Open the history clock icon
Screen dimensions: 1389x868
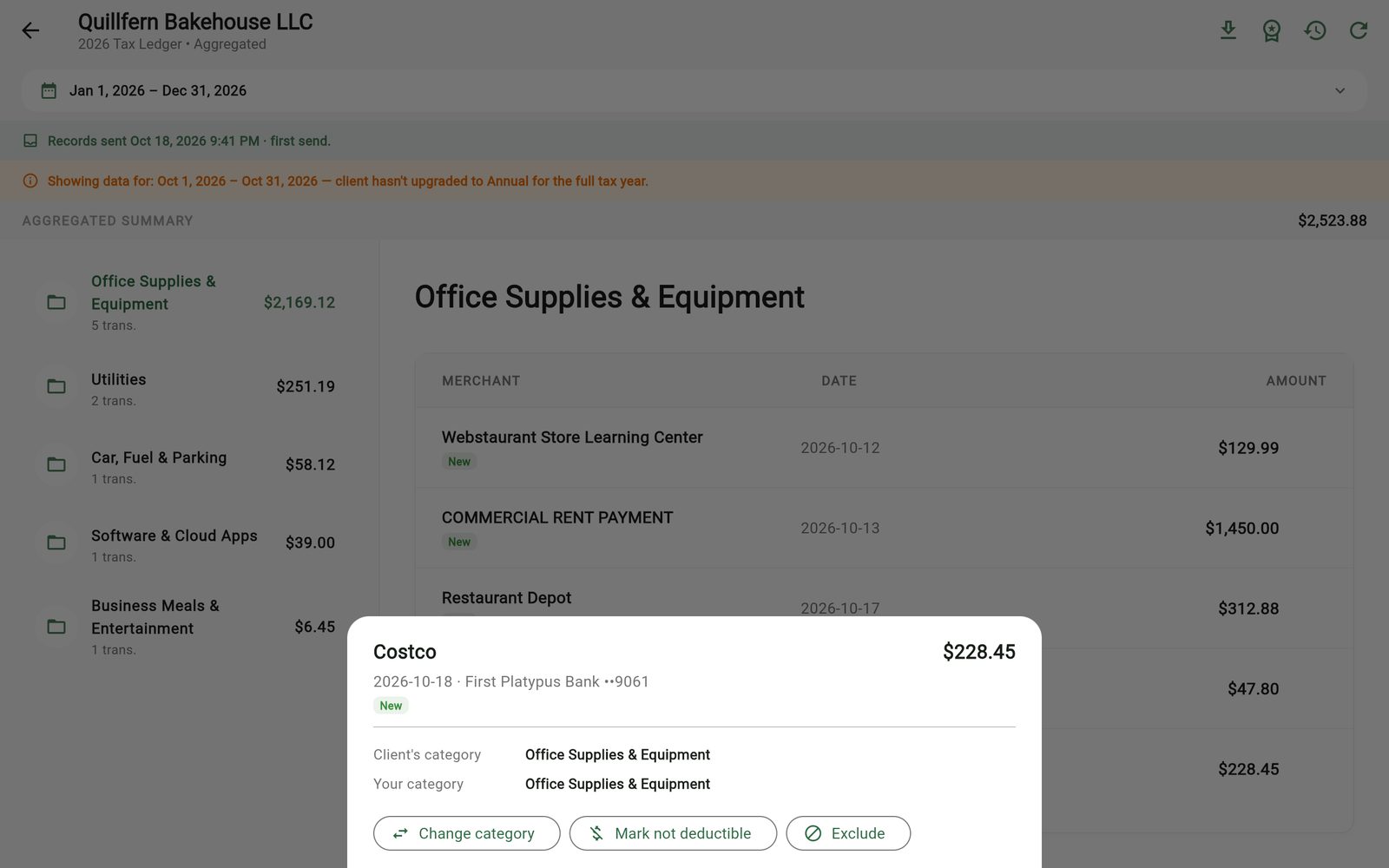tap(1314, 30)
